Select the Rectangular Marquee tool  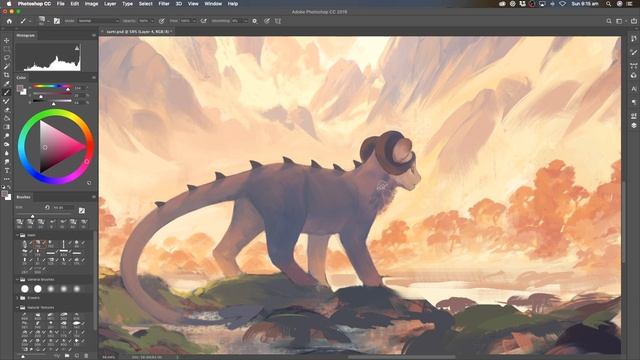[7, 49]
